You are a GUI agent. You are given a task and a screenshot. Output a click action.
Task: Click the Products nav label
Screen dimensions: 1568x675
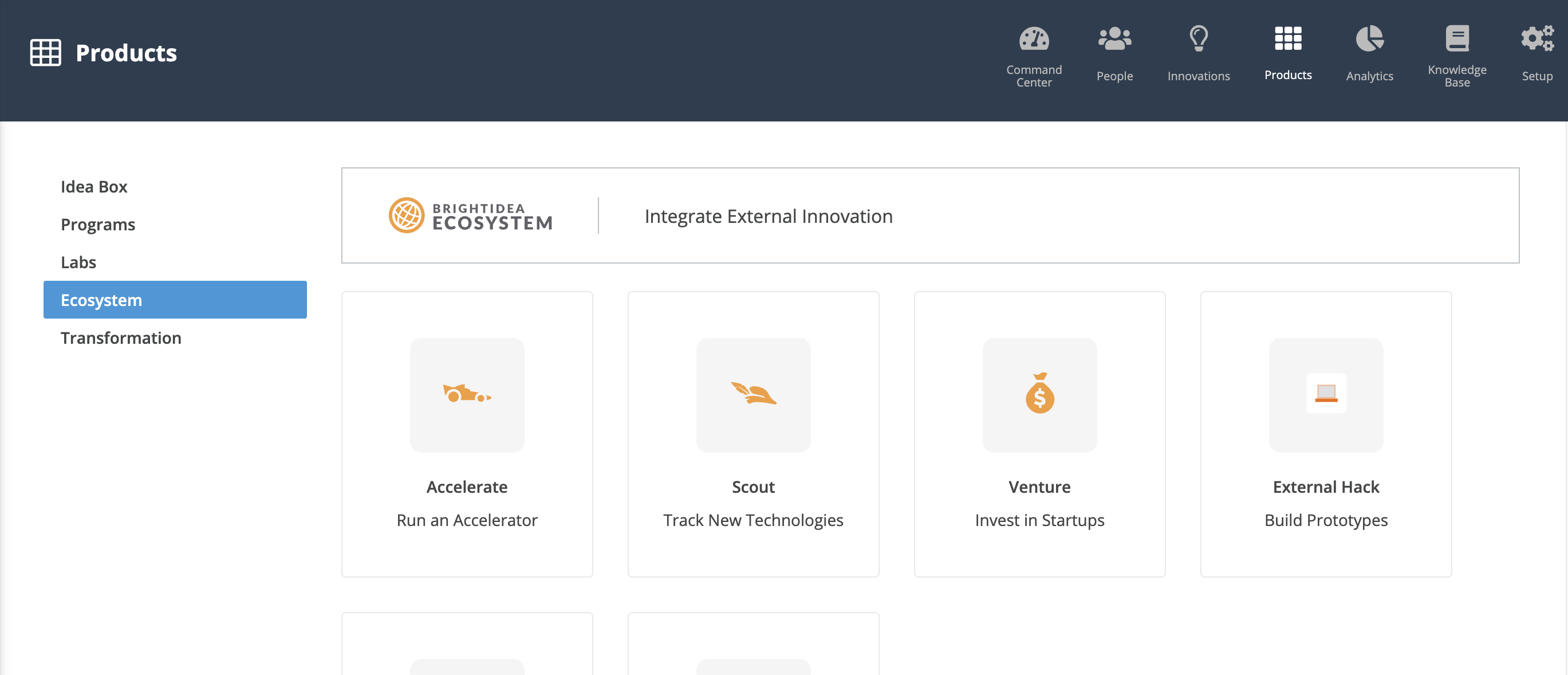coord(1288,75)
